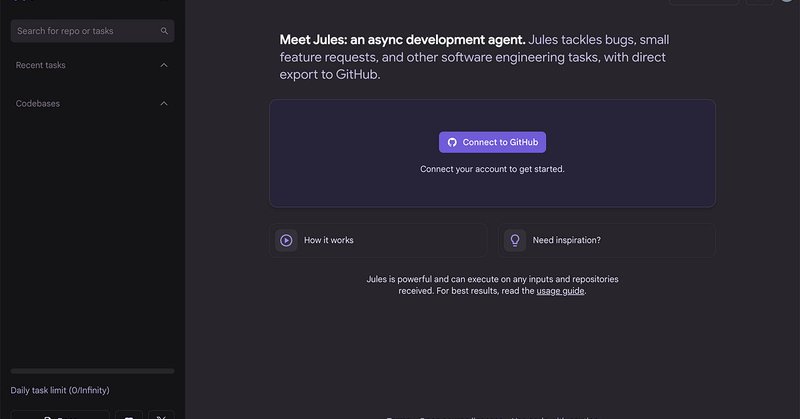Screen dimensions: 800x419
Task: Click 'Connect your account to get started.' text
Action: [x=492, y=169]
